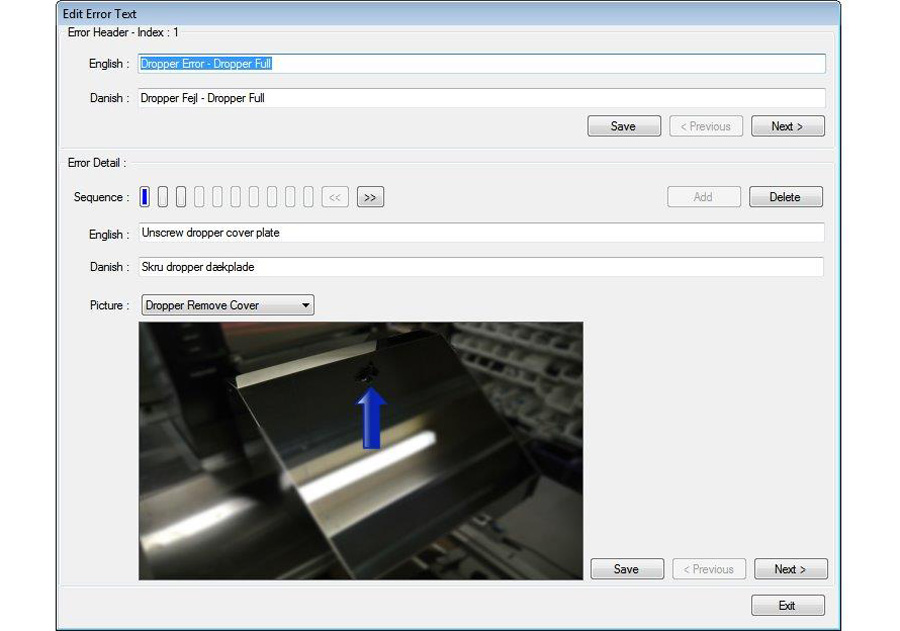Select the first sequence step box
Image resolution: width=900 pixels, height=631 pixels.
(145, 197)
